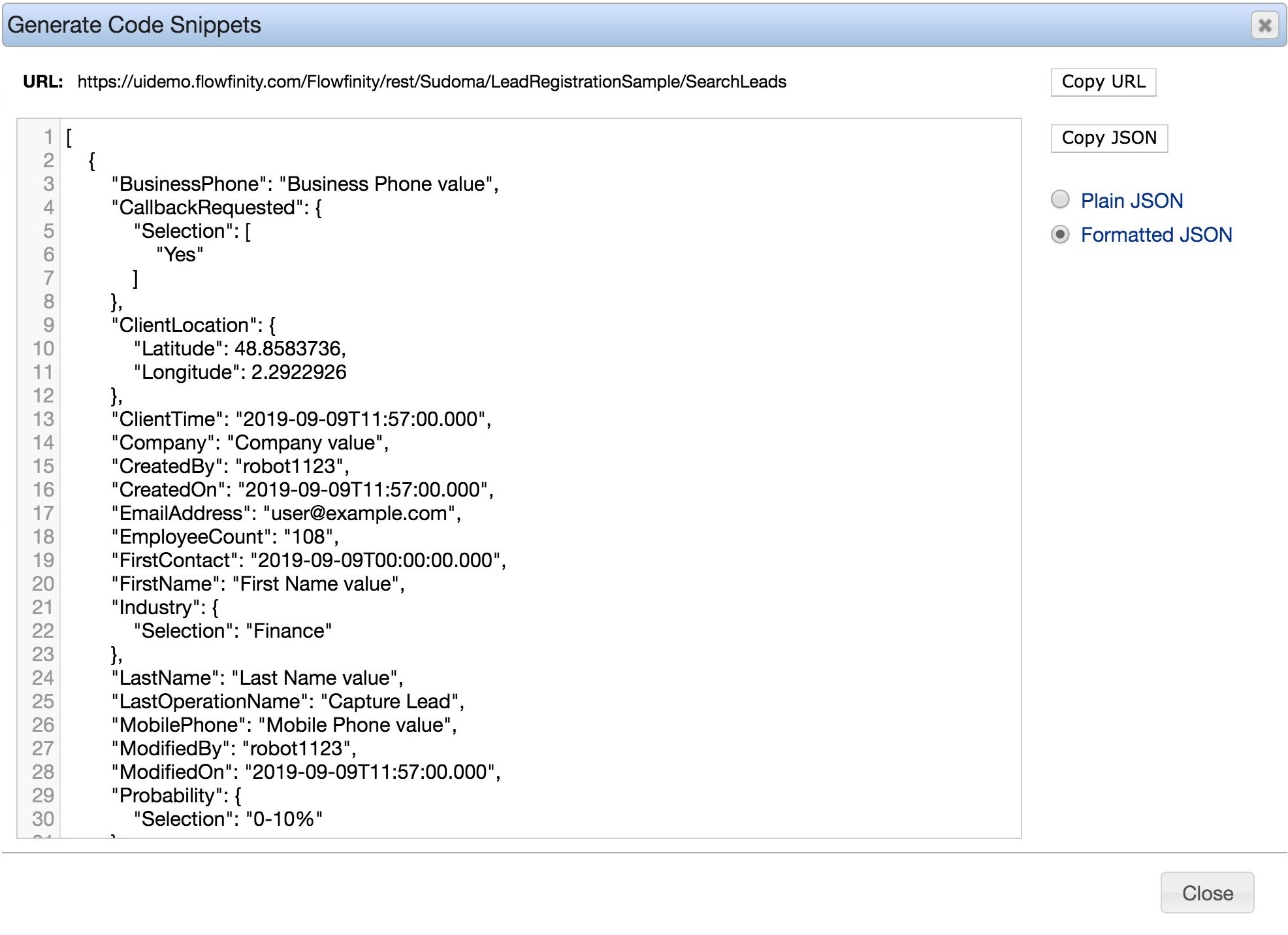Select the Formatted JSON radio button
1288x935 pixels.
(1061, 235)
